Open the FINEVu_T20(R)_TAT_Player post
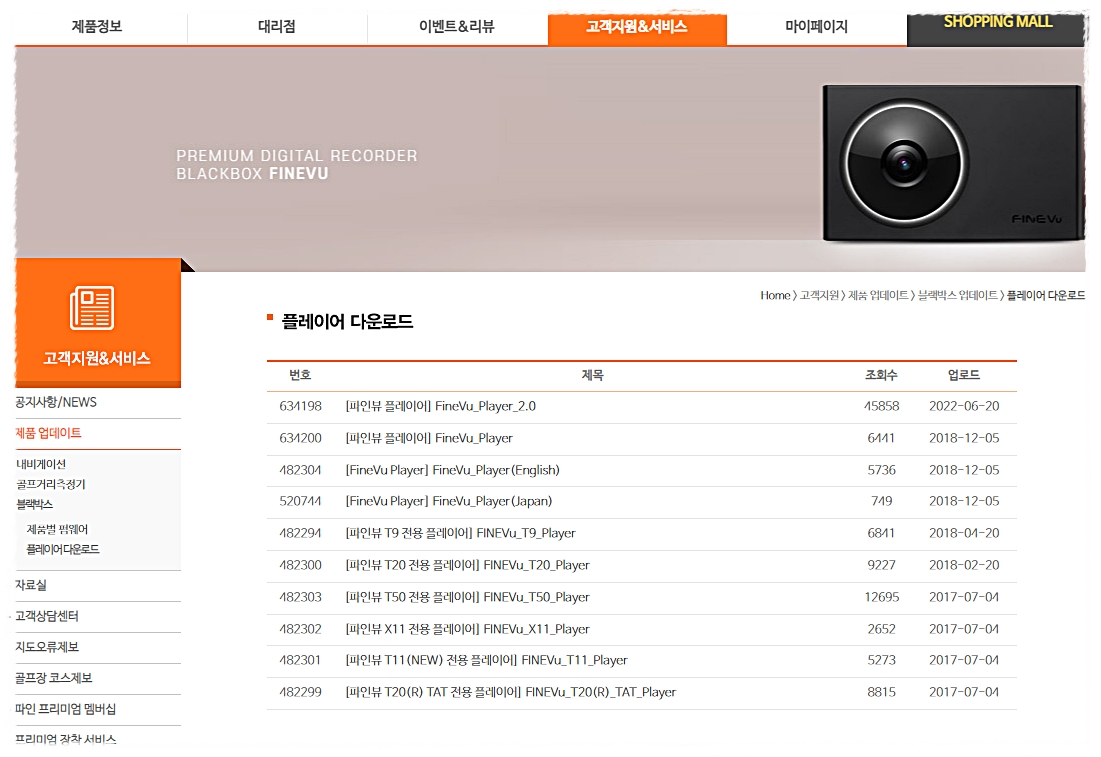The width and height of the screenshot is (1101, 757). click(x=510, y=692)
